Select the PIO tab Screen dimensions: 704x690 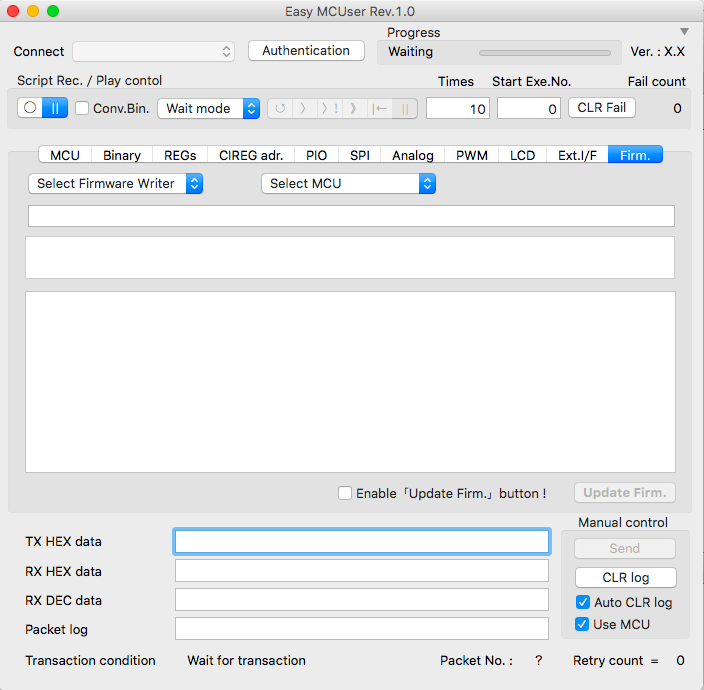point(317,155)
